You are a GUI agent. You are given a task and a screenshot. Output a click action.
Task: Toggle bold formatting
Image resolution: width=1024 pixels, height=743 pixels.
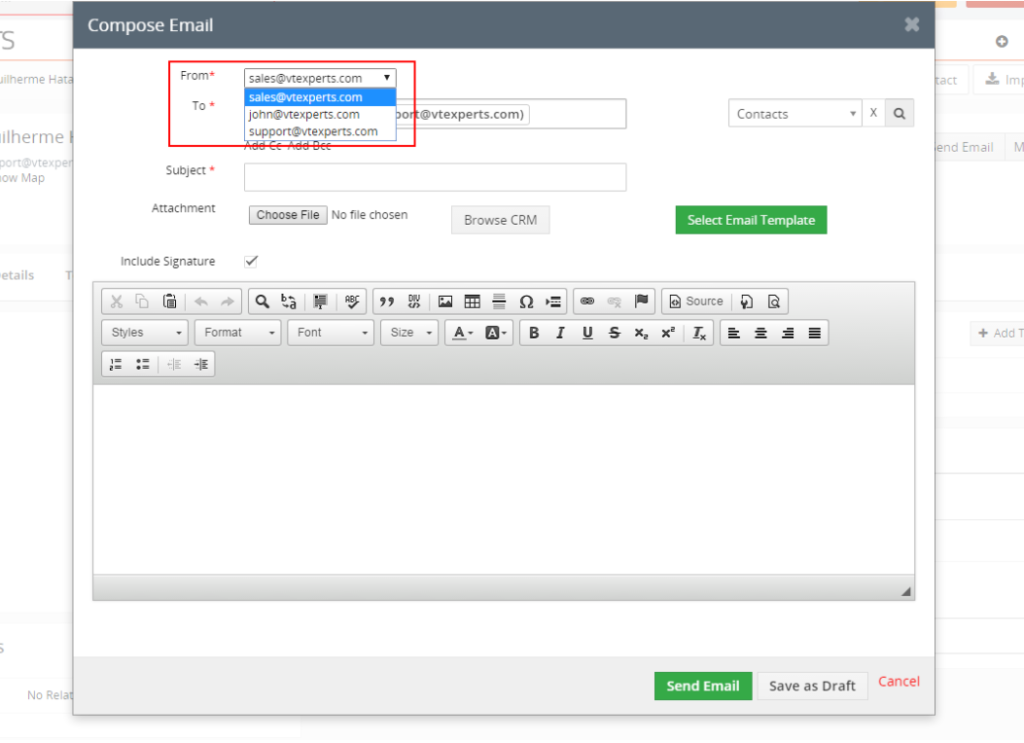pyautogui.click(x=534, y=333)
